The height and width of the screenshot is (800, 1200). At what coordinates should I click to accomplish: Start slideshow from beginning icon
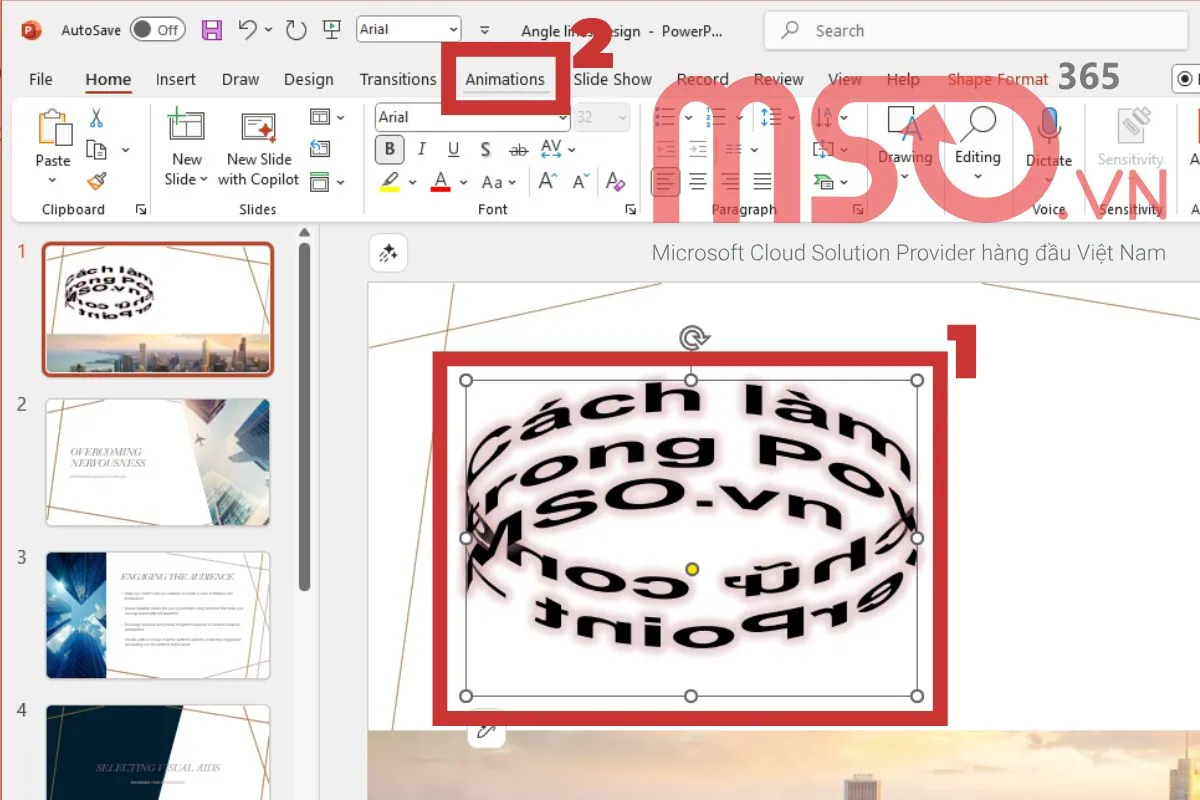337,30
